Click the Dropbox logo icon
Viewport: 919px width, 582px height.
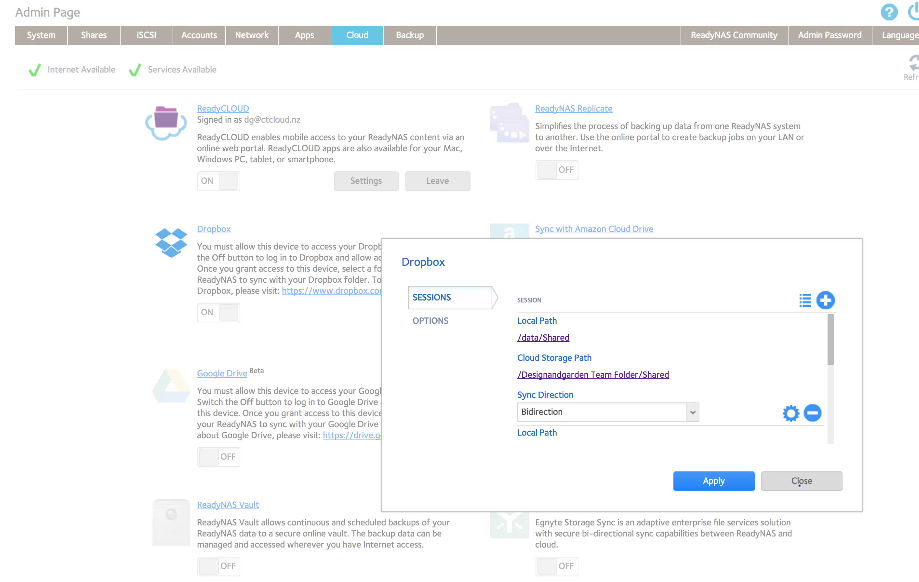click(171, 243)
